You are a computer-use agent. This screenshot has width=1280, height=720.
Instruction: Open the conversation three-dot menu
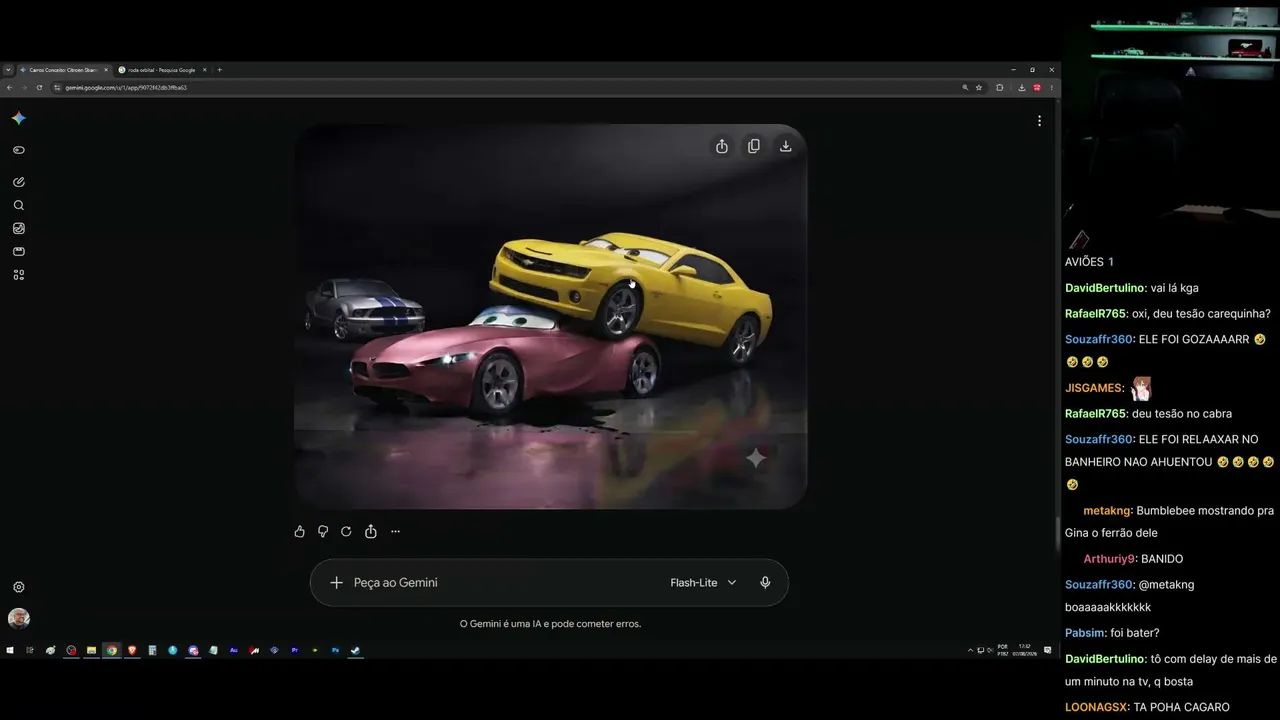coord(1039,120)
